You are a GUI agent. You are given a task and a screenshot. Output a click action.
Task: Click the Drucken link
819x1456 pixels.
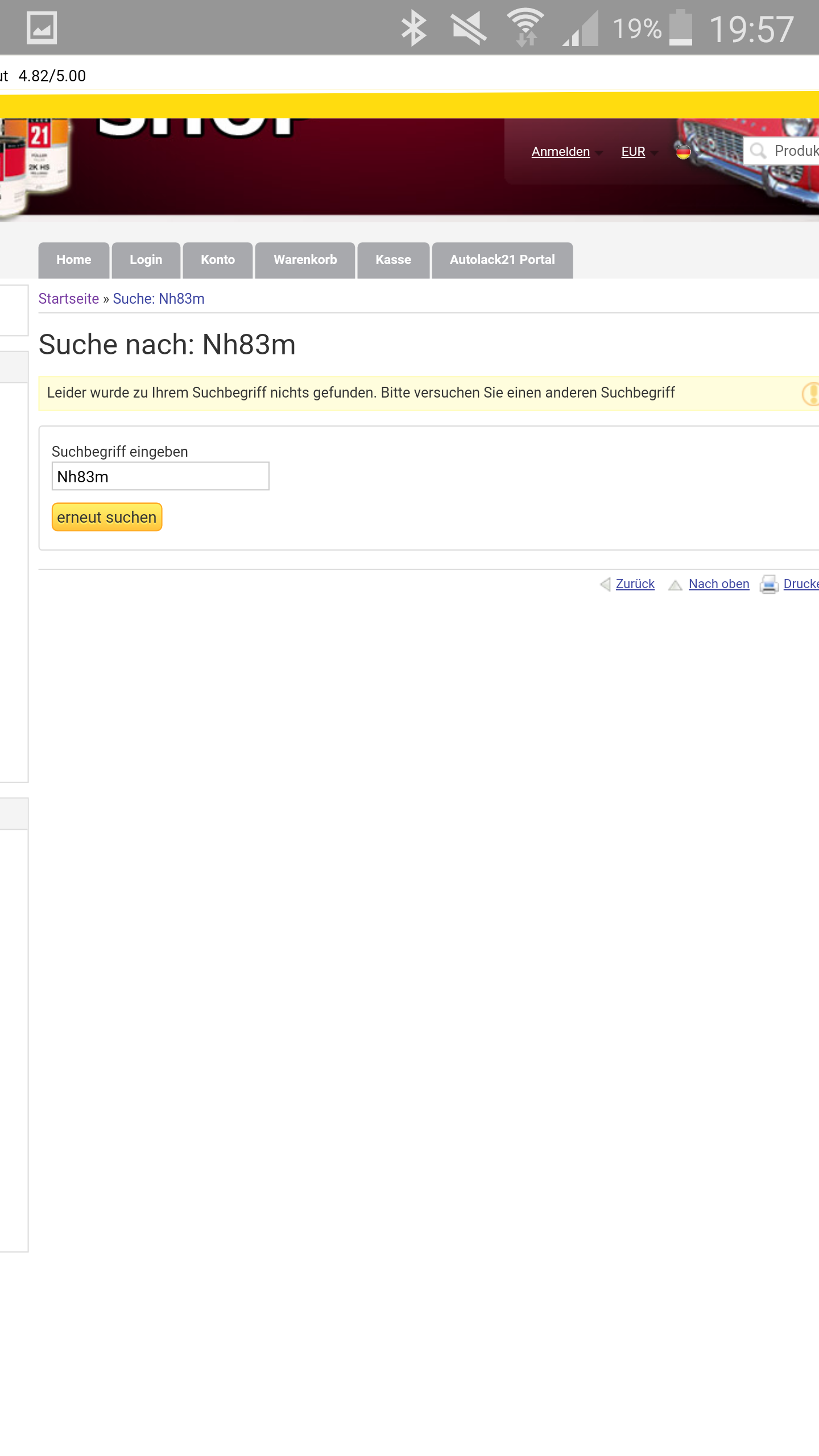pos(801,584)
